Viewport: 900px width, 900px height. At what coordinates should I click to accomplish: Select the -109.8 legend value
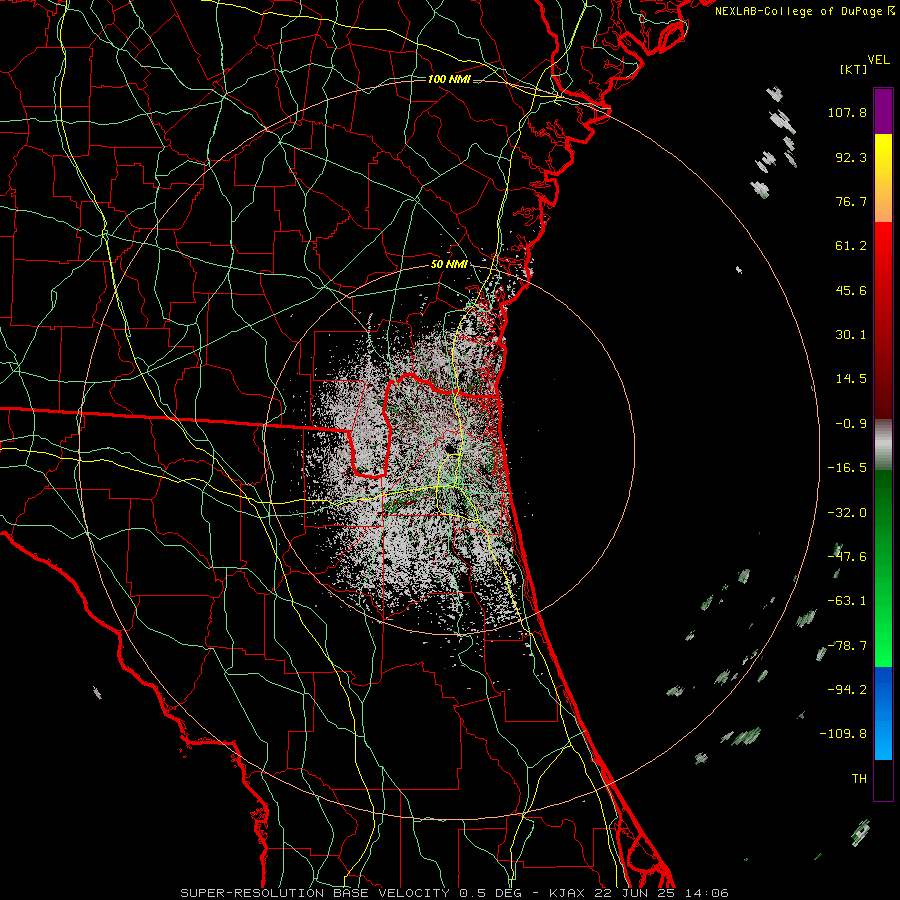tap(844, 734)
